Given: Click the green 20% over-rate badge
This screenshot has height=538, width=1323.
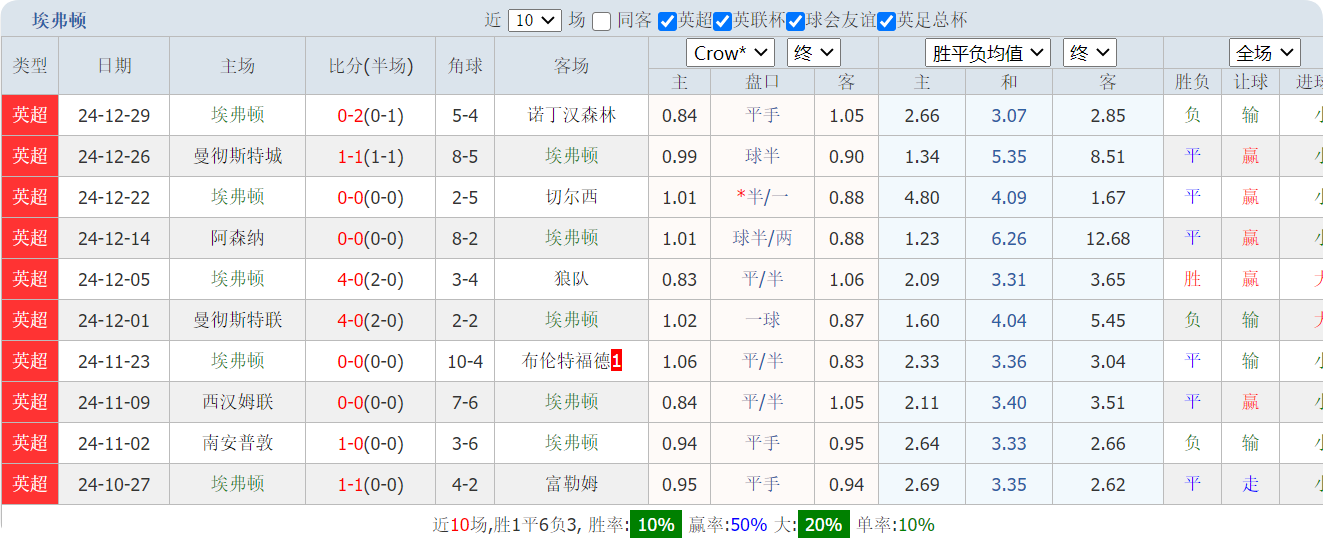Looking at the screenshot, I should pyautogui.click(x=823, y=525).
